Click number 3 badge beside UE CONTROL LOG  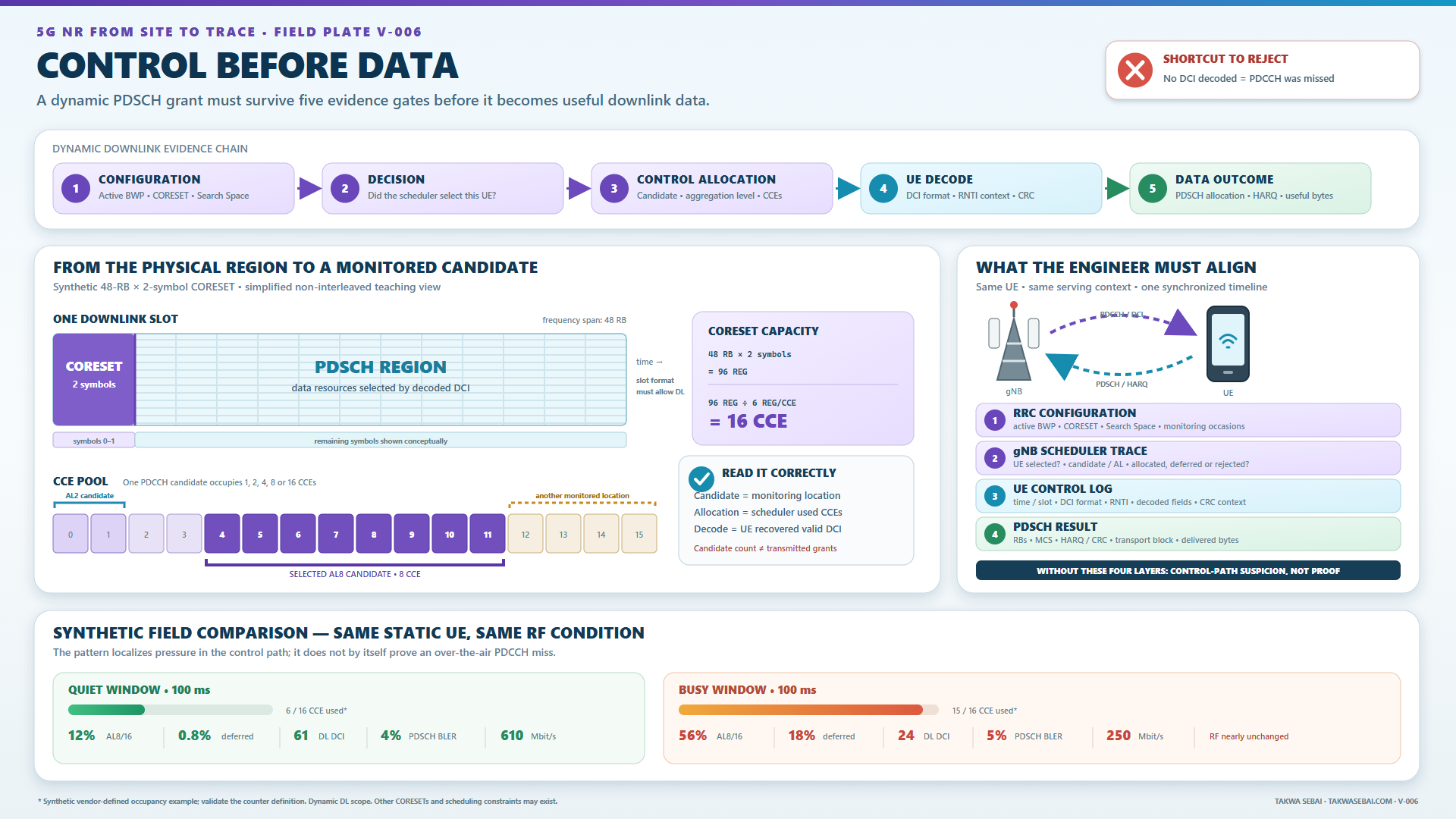pos(995,496)
